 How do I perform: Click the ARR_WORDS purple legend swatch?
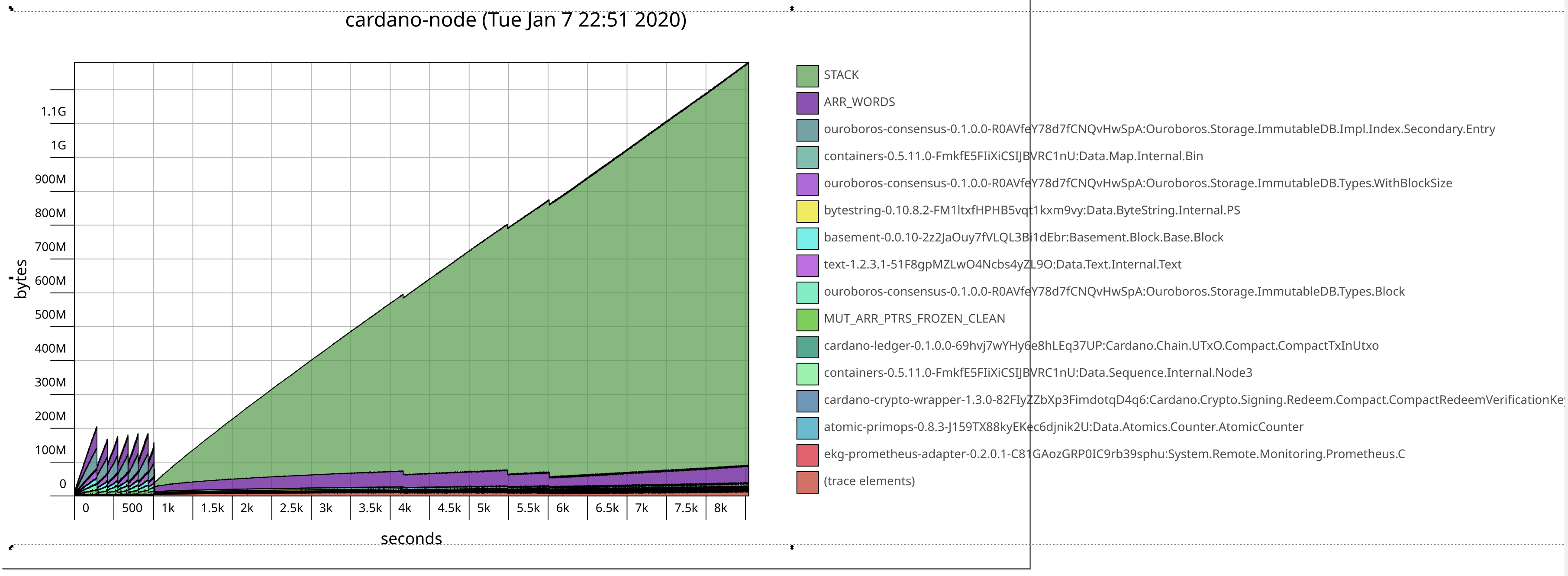807,103
